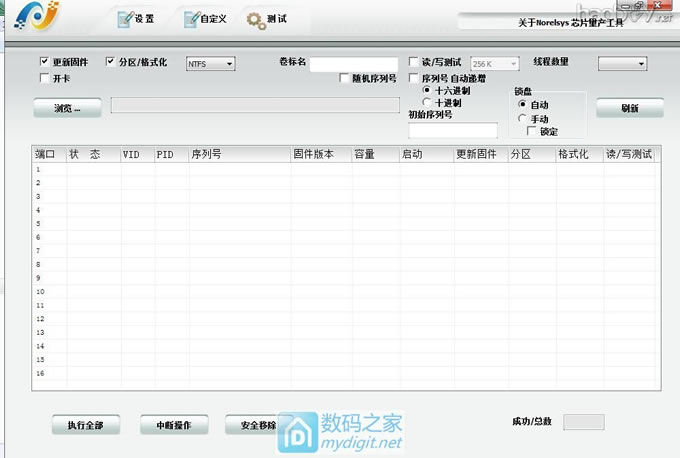Enable the 读/写测试 checkbox
The height and width of the screenshot is (458, 680).
414,62
